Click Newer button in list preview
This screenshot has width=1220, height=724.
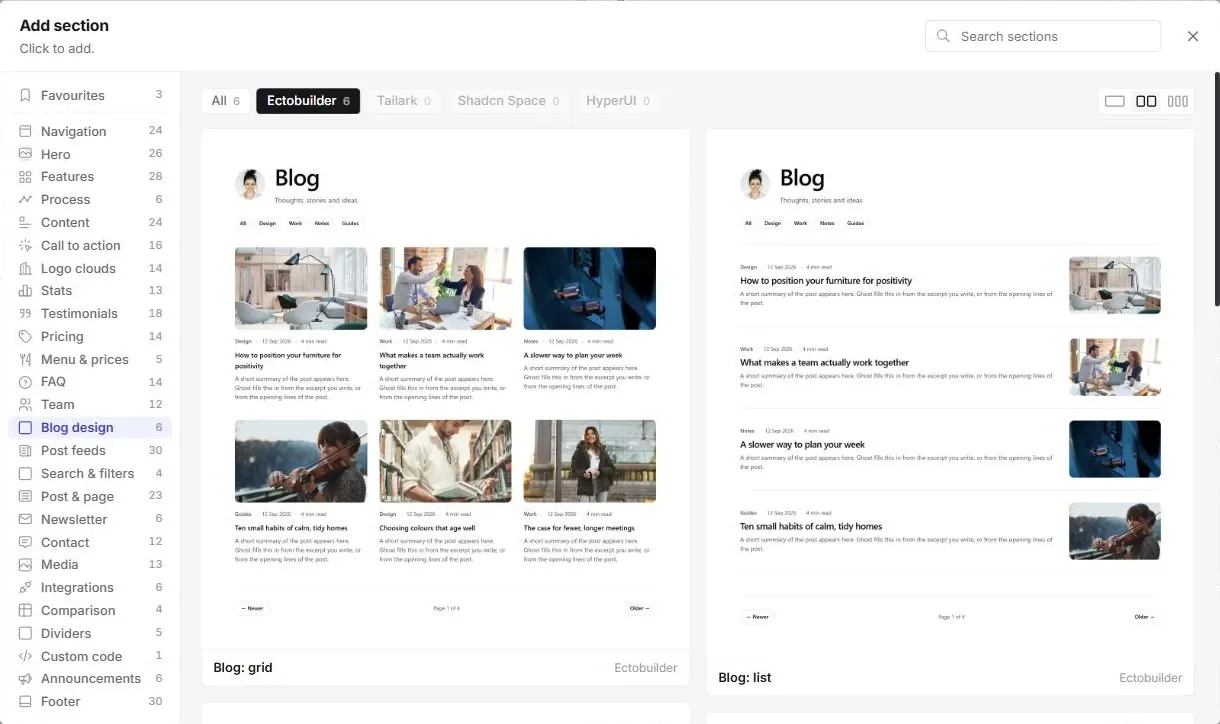point(757,617)
